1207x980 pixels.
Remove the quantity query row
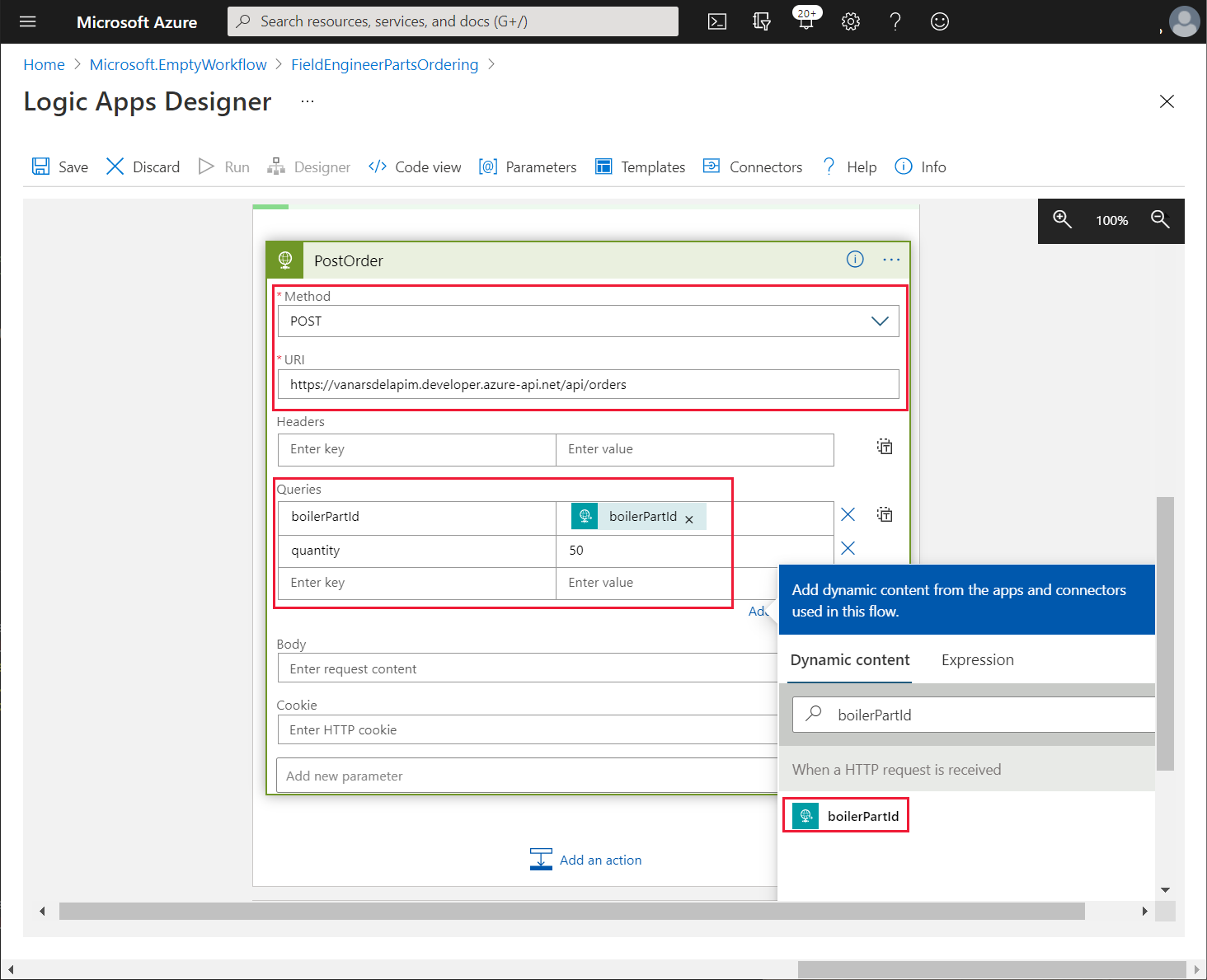click(x=848, y=549)
